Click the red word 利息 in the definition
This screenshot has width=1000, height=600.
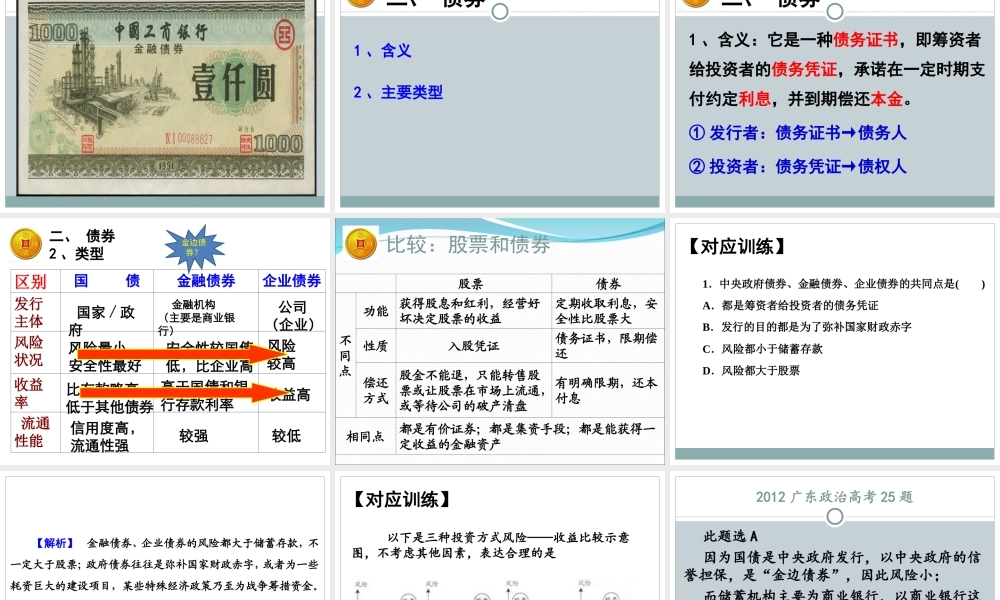point(755,99)
